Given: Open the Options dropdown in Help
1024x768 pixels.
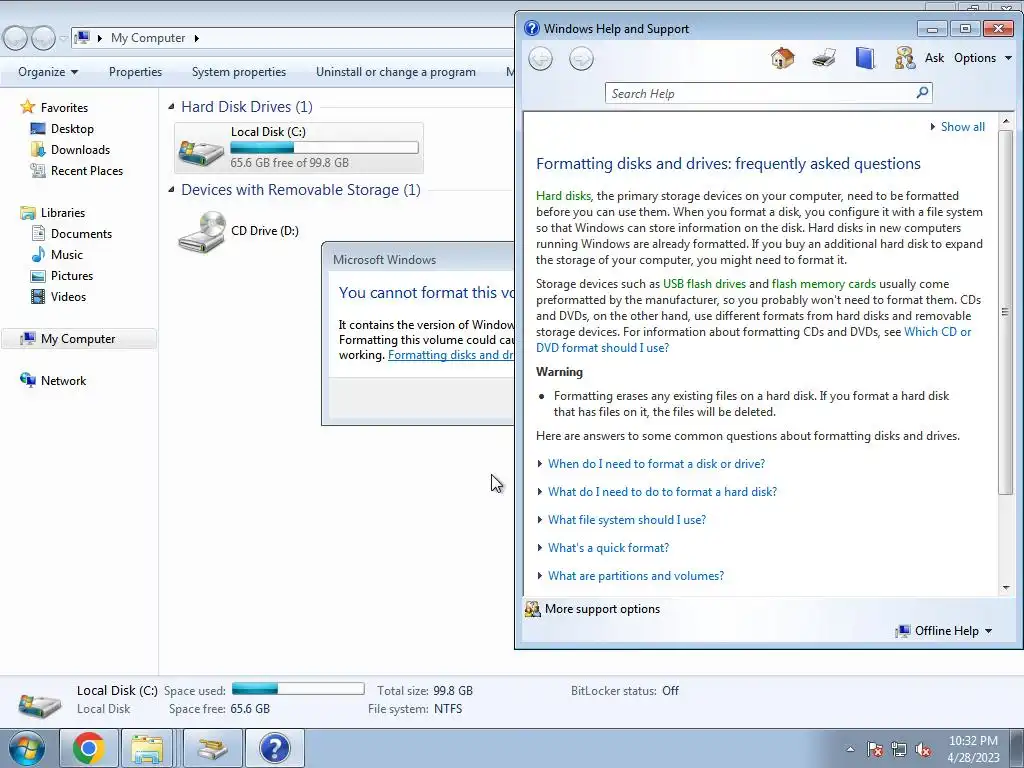Looking at the screenshot, I should [x=983, y=57].
